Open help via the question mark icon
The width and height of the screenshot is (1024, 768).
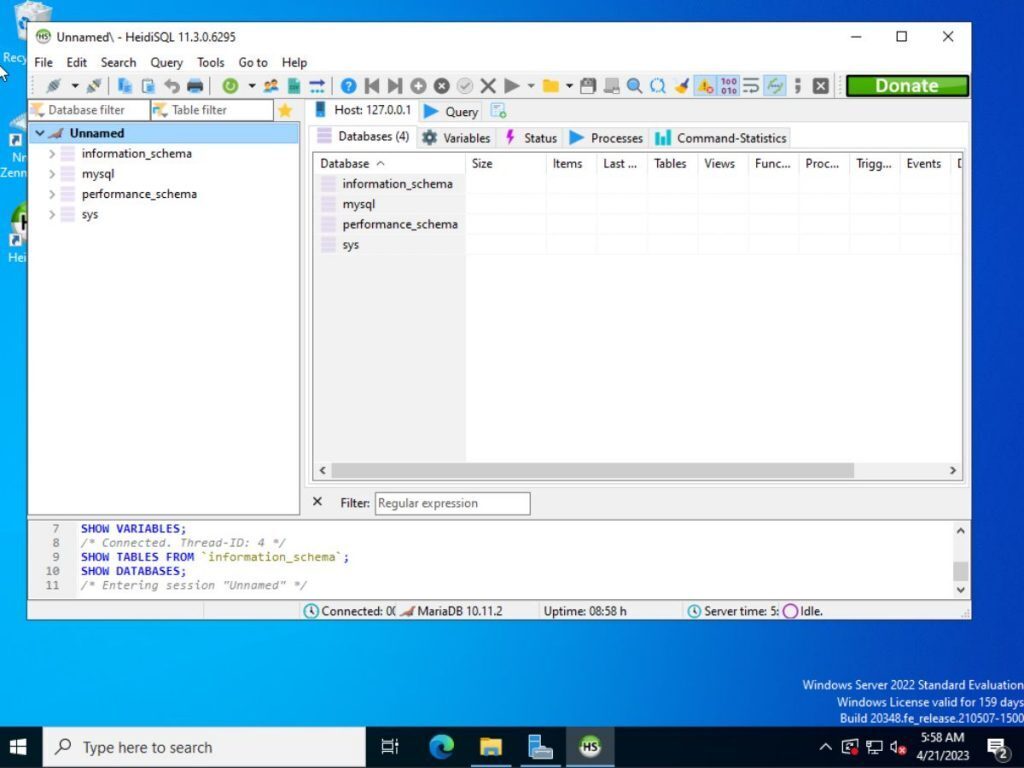(347, 86)
